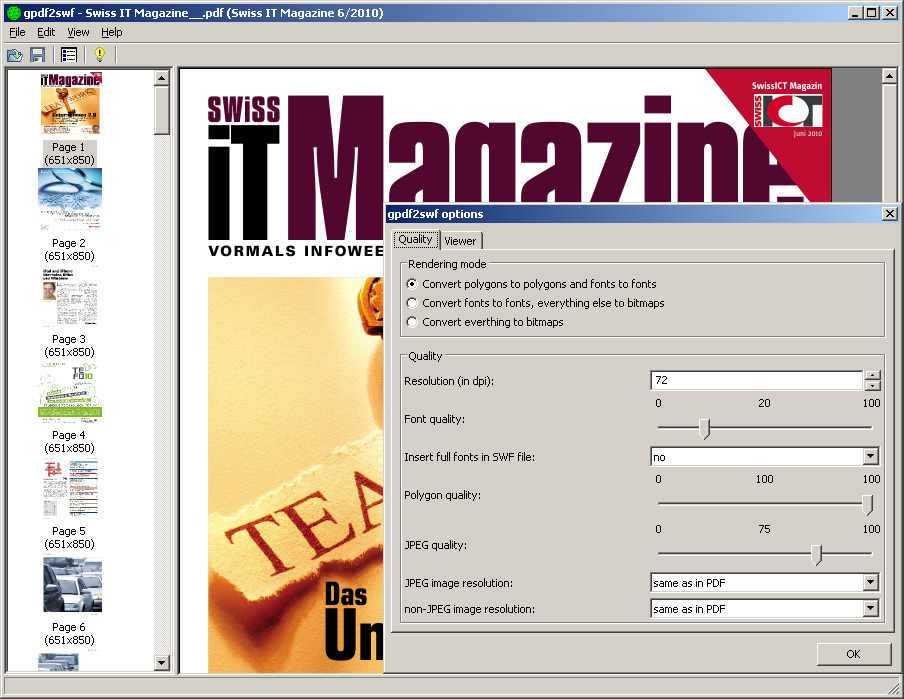Decrease resolution with the spinner down arrow
904x699 pixels.
click(873, 385)
